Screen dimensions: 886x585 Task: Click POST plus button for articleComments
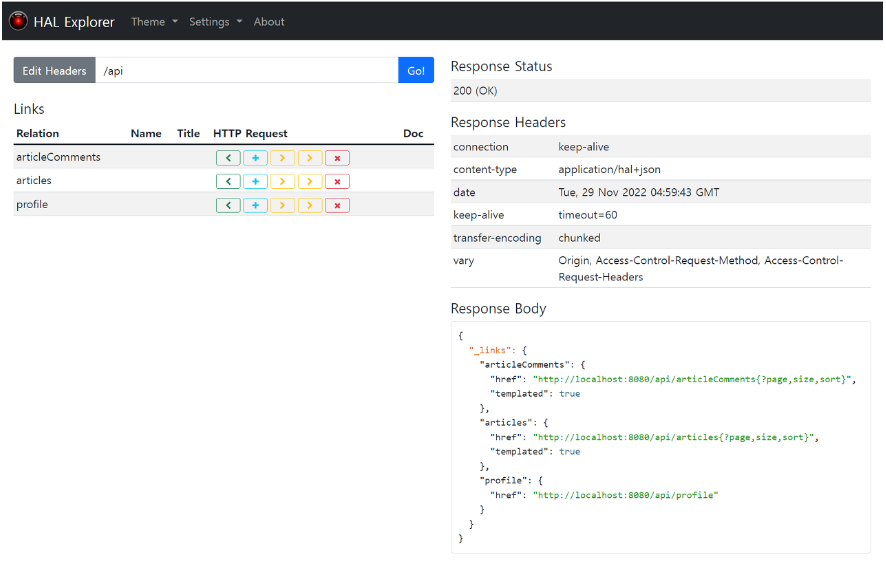coord(255,158)
